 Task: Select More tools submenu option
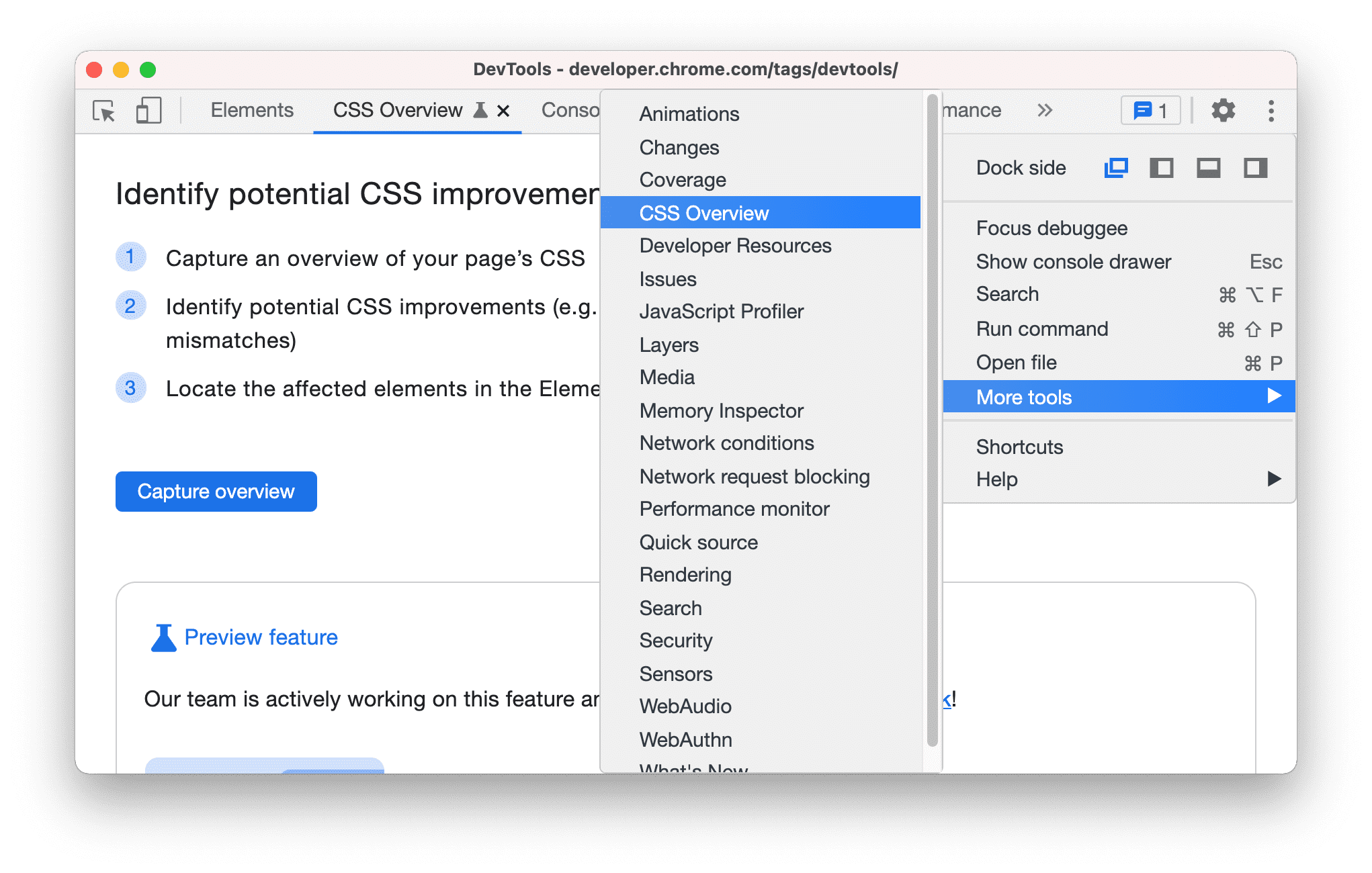[x=1023, y=397]
